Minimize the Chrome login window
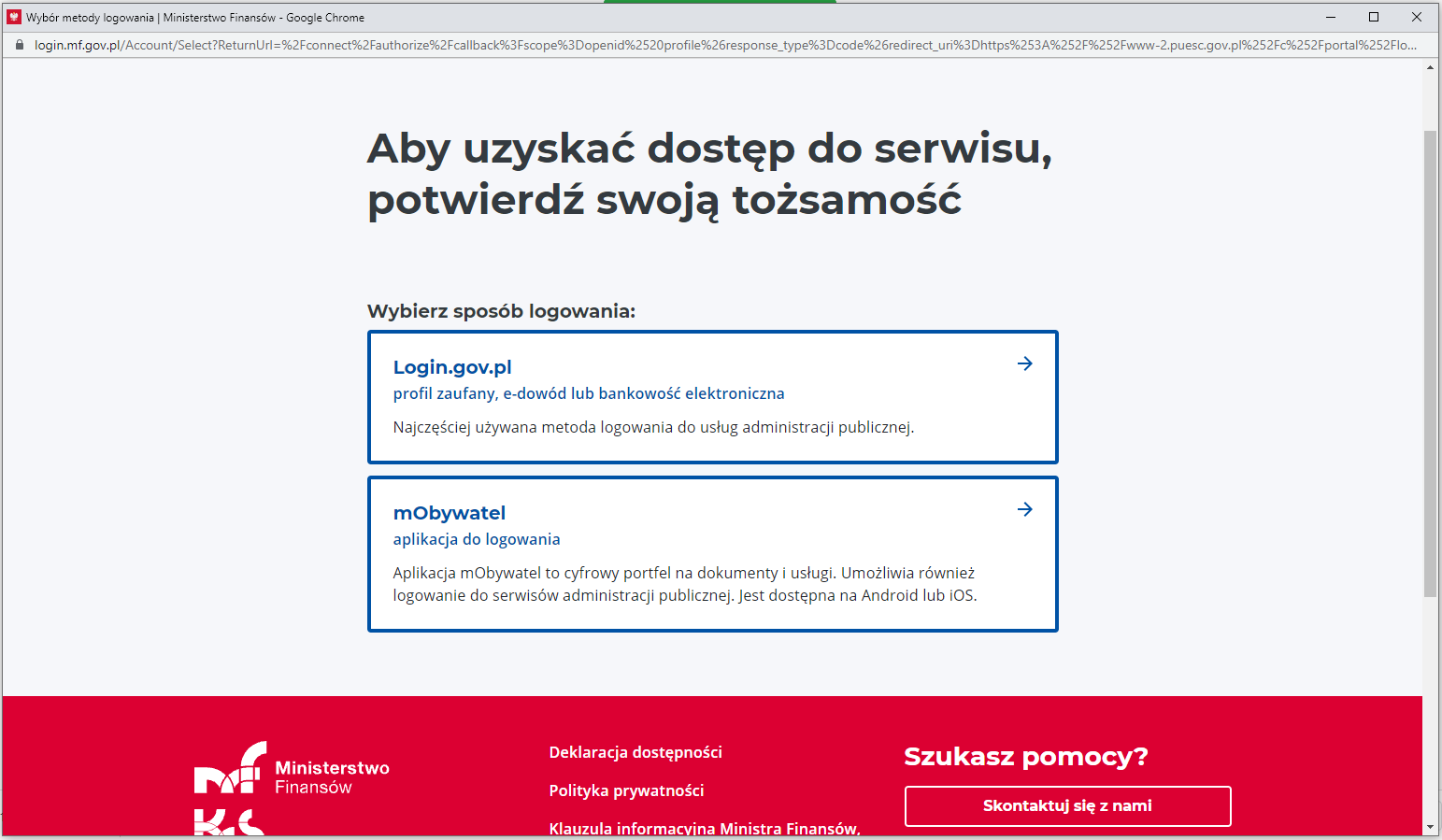Image resolution: width=1442 pixels, height=840 pixels. coord(1330,17)
